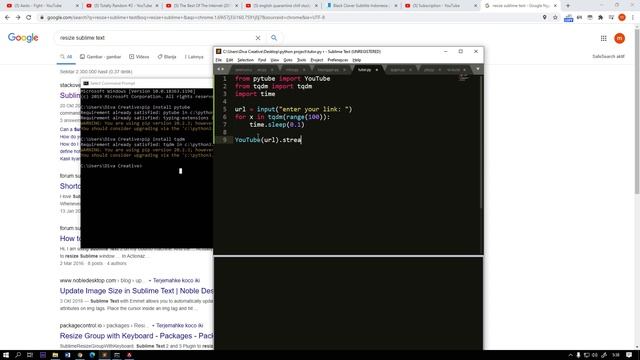Switch to Totally Random YouTube tab
Screen dimensions: 640x360
tap(122, 6)
